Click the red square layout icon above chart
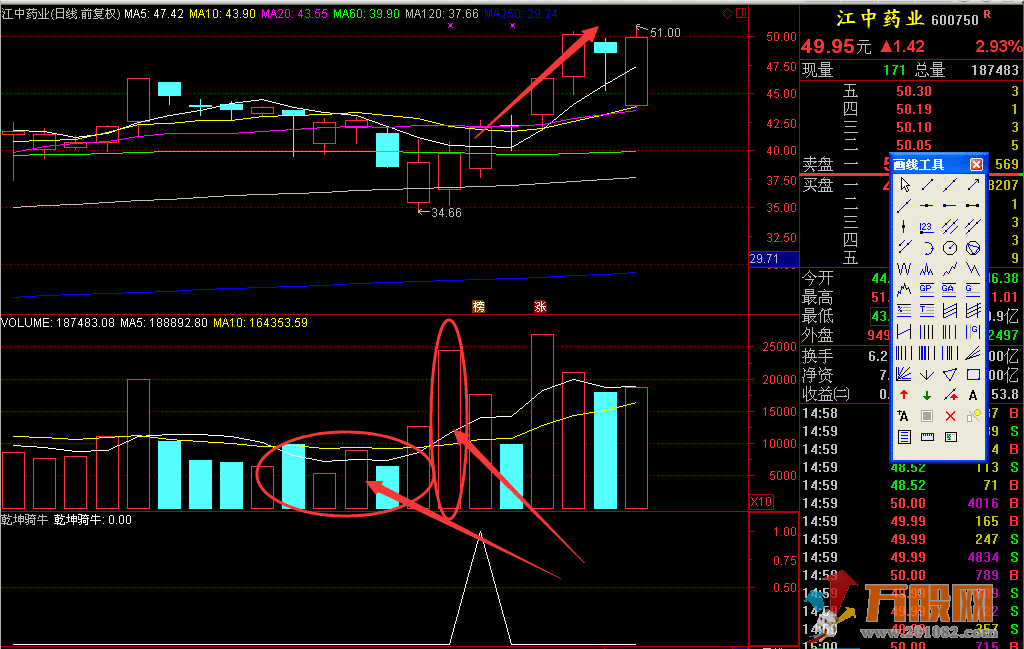The width and height of the screenshot is (1024, 649). [741, 13]
